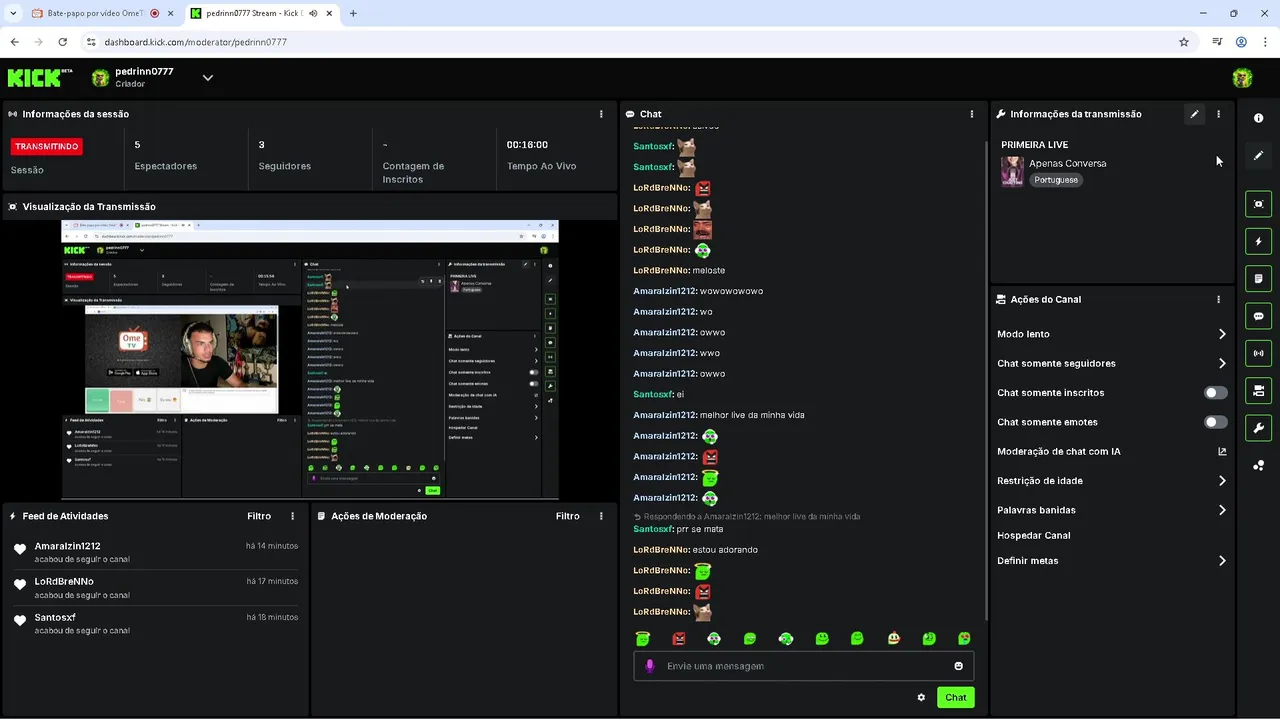Expand Restrição de idade options

tap(1111, 481)
